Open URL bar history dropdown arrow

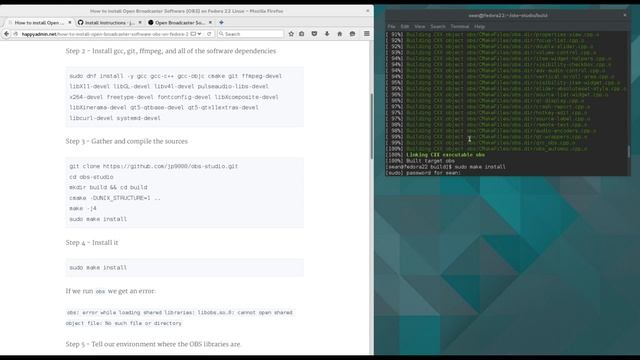pos(200,34)
